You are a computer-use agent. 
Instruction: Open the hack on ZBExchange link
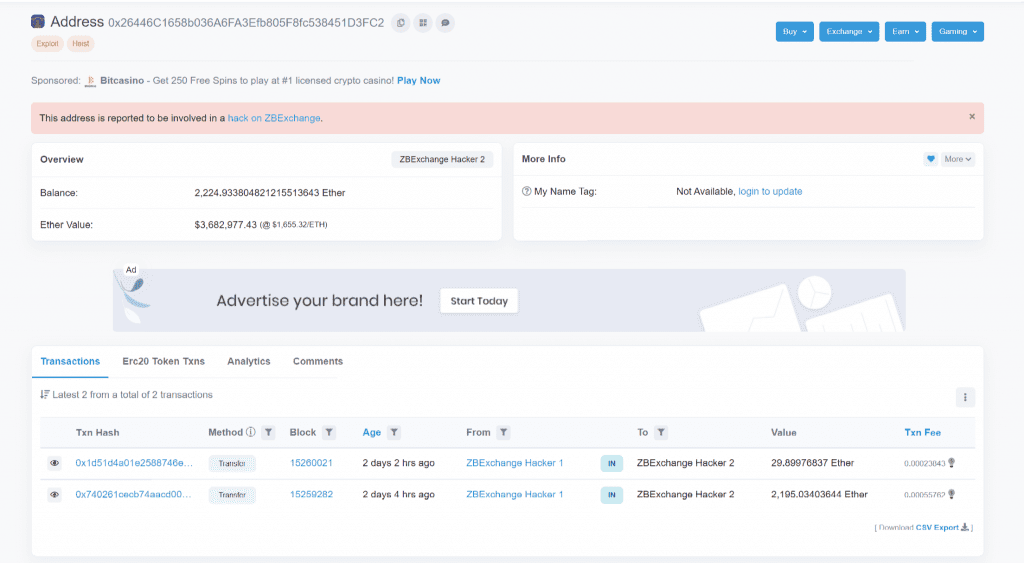274,118
